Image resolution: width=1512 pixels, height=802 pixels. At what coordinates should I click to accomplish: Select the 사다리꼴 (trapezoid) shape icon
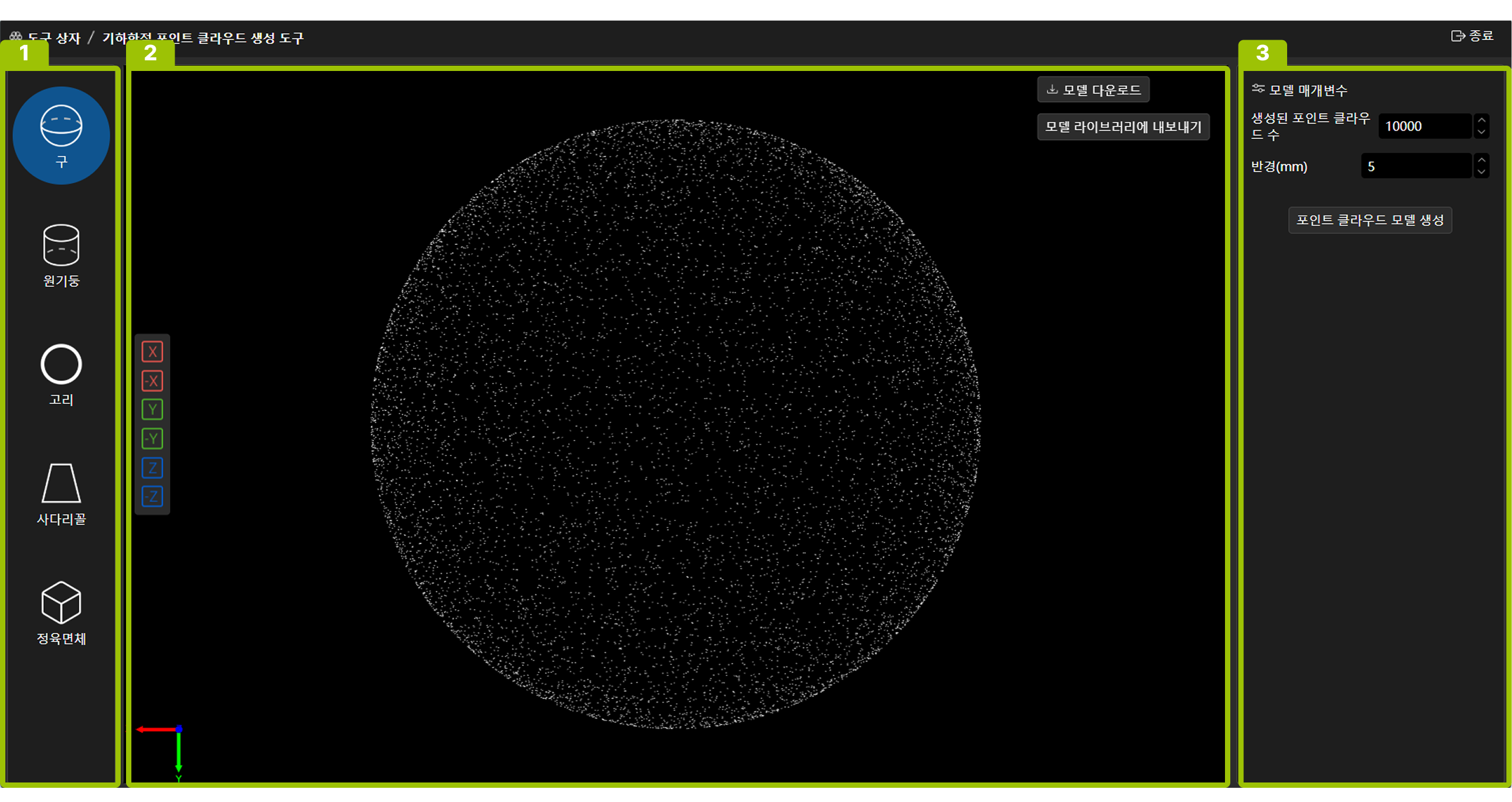(x=61, y=493)
